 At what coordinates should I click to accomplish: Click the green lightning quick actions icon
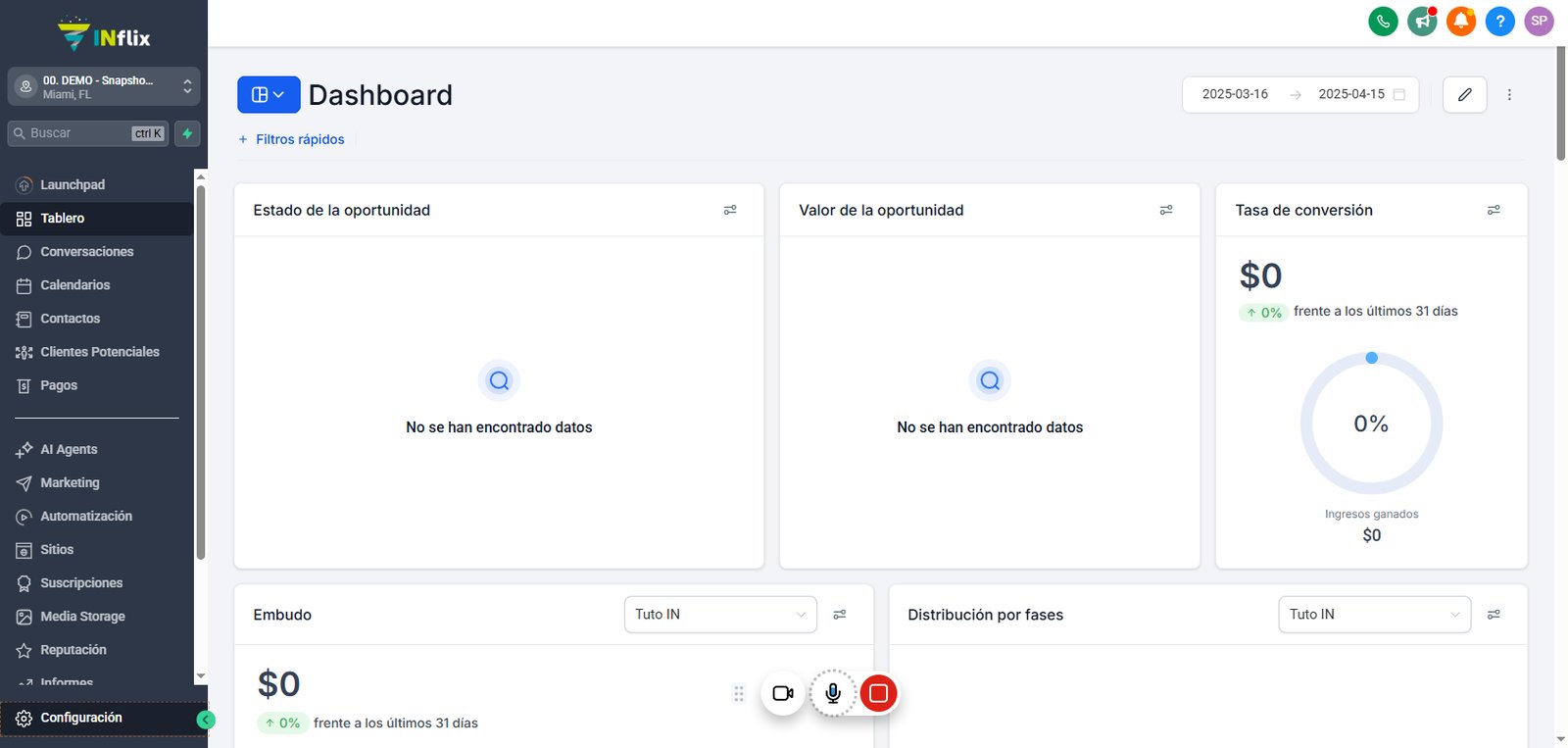187,133
